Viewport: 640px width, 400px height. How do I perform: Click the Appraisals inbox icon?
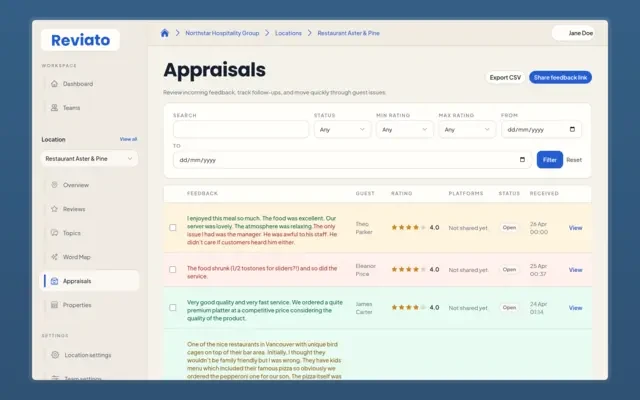click(x=54, y=281)
